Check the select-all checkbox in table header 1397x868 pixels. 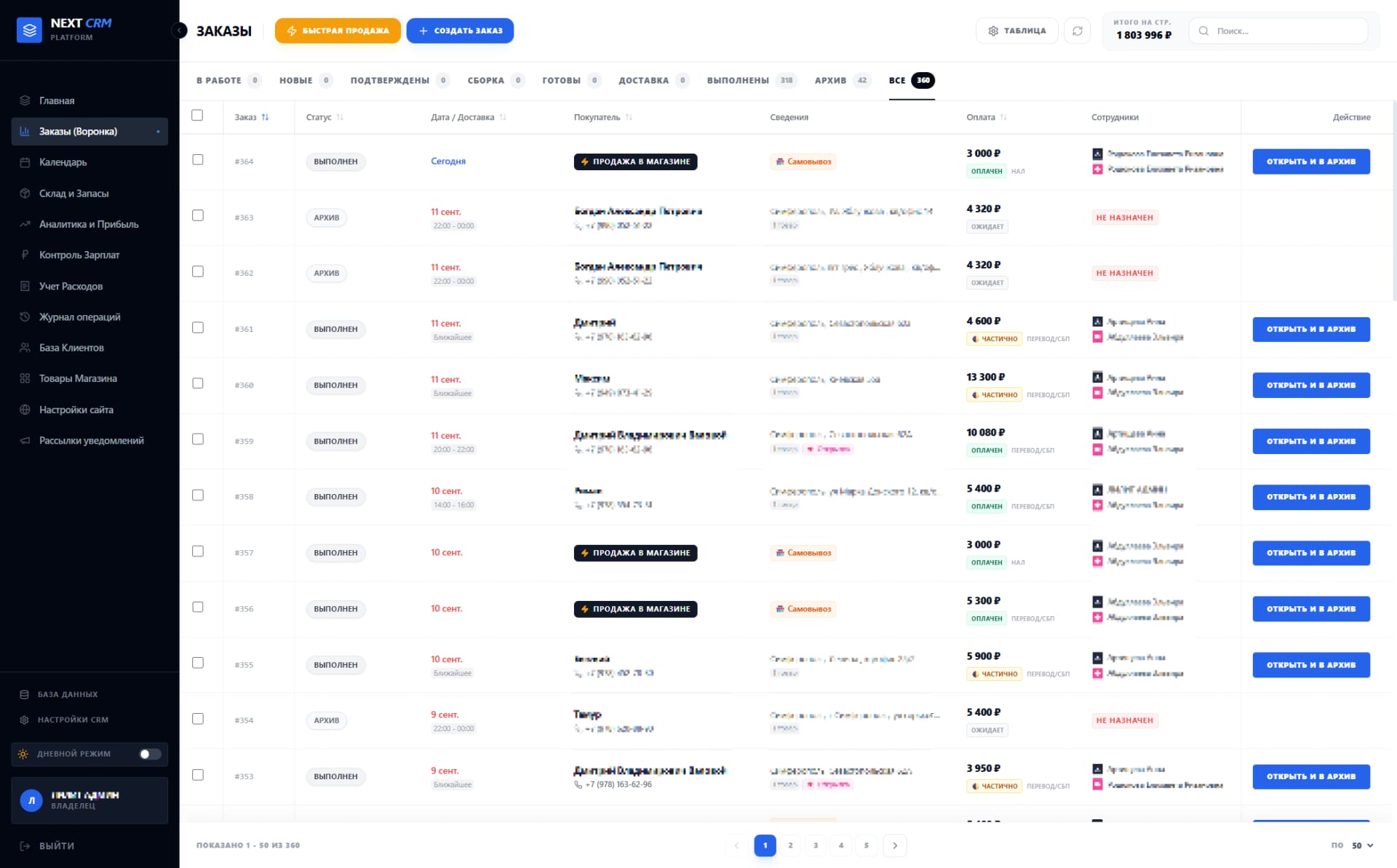(x=197, y=115)
